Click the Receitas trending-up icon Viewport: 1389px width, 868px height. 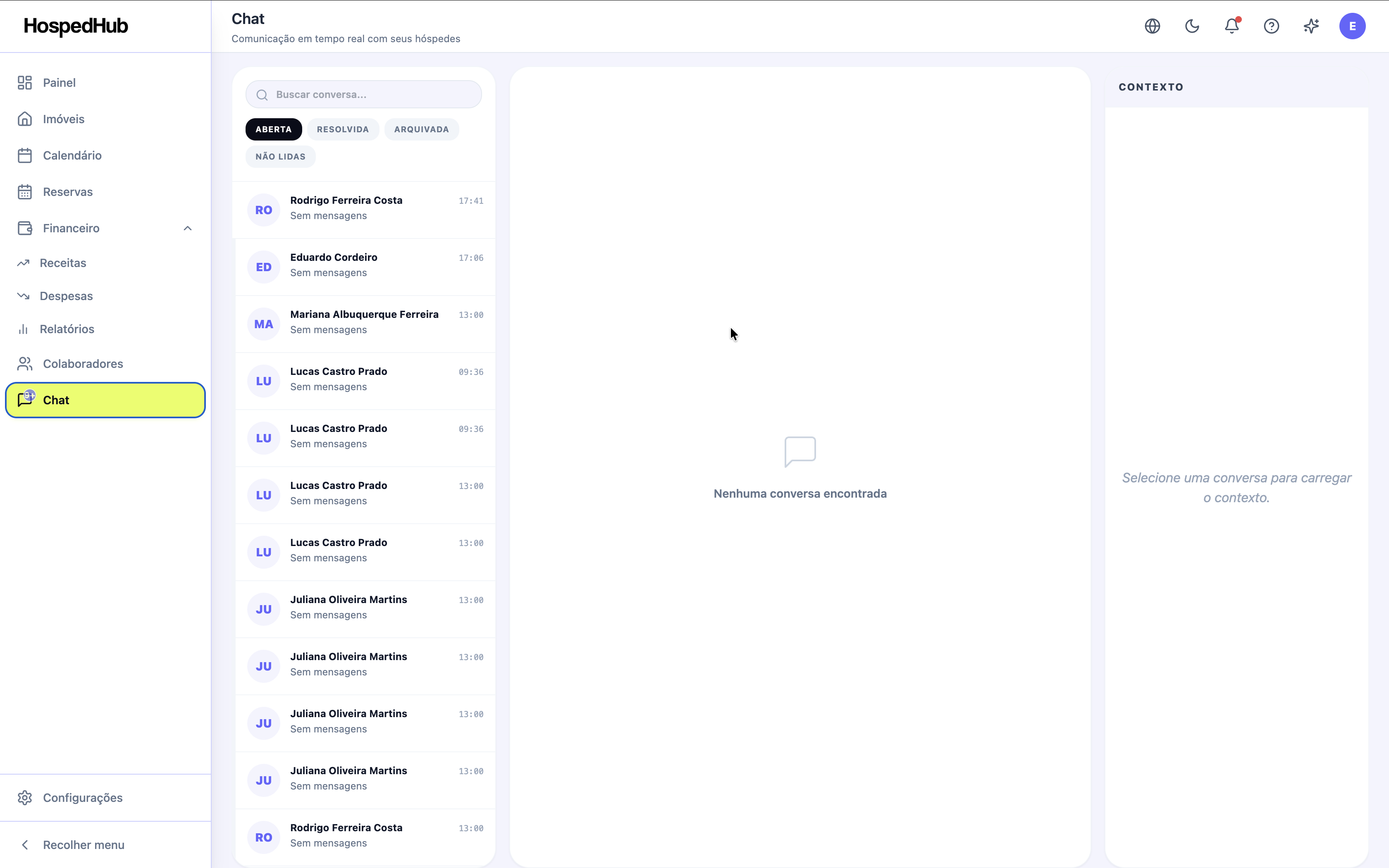point(23,263)
